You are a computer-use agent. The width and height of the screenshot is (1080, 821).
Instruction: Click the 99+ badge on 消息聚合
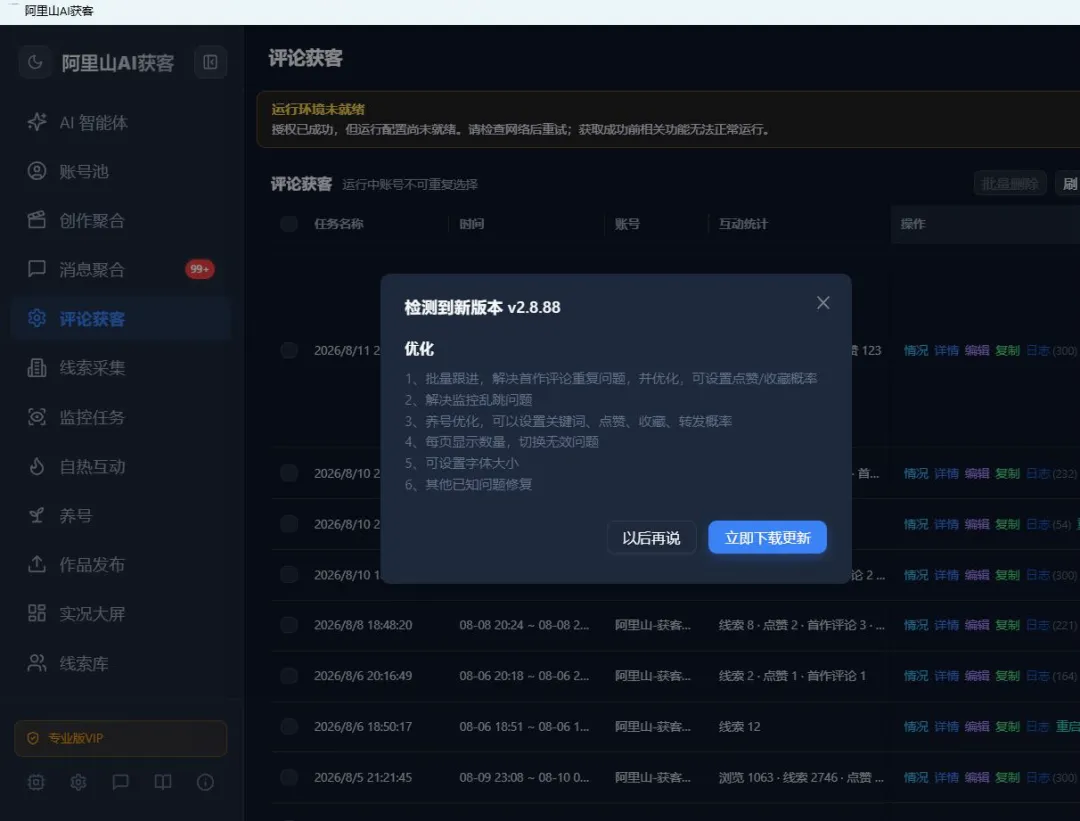pyautogui.click(x=200, y=269)
